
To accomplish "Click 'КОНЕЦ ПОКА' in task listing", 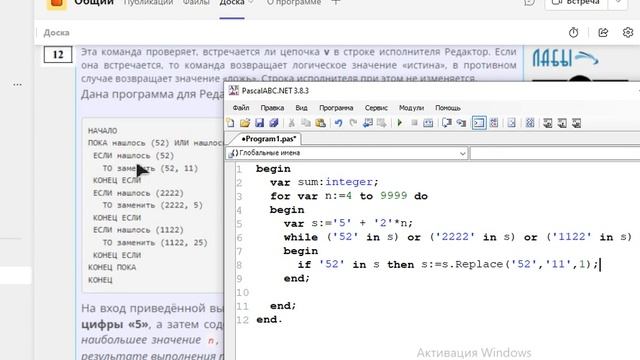I will click(112, 267).
